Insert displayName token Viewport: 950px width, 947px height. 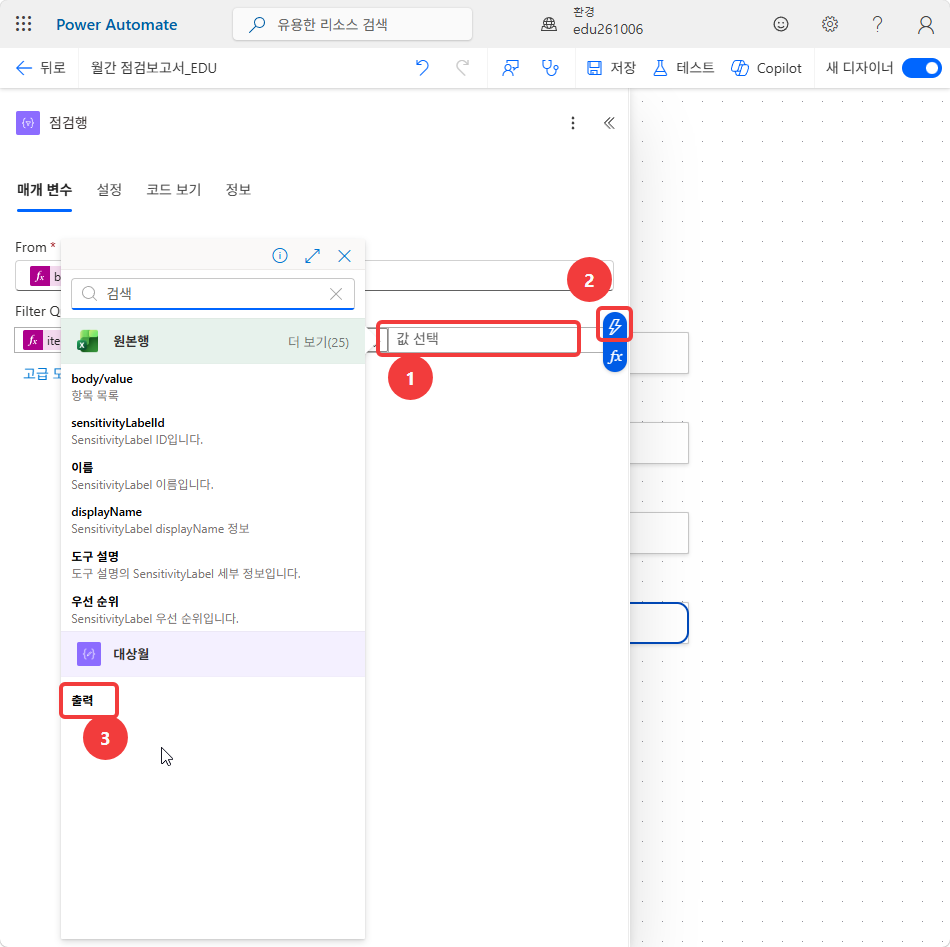point(213,520)
